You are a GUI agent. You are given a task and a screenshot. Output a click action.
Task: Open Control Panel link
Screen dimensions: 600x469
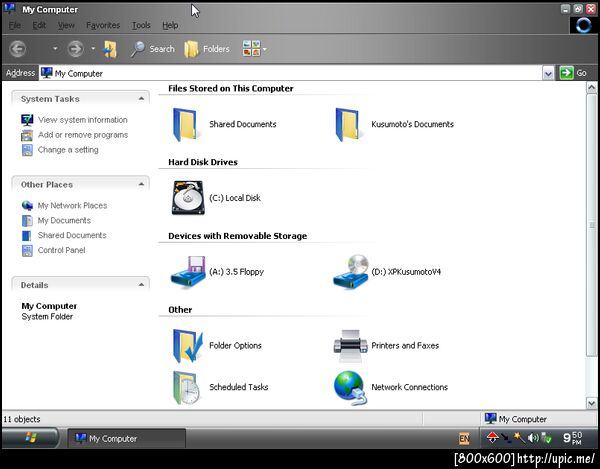coord(62,250)
